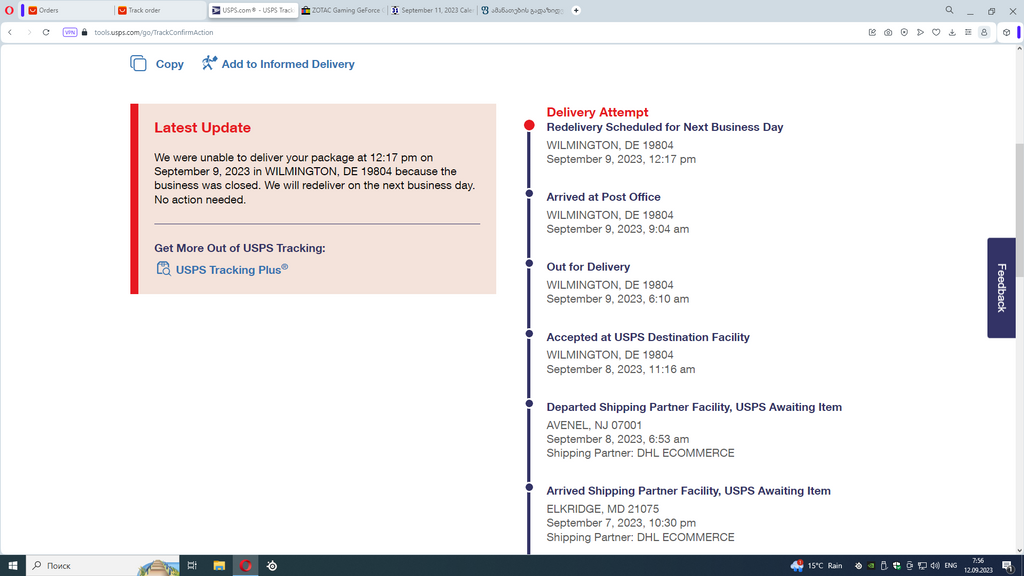Click the Out for Delivery timeline dot

tap(529, 264)
